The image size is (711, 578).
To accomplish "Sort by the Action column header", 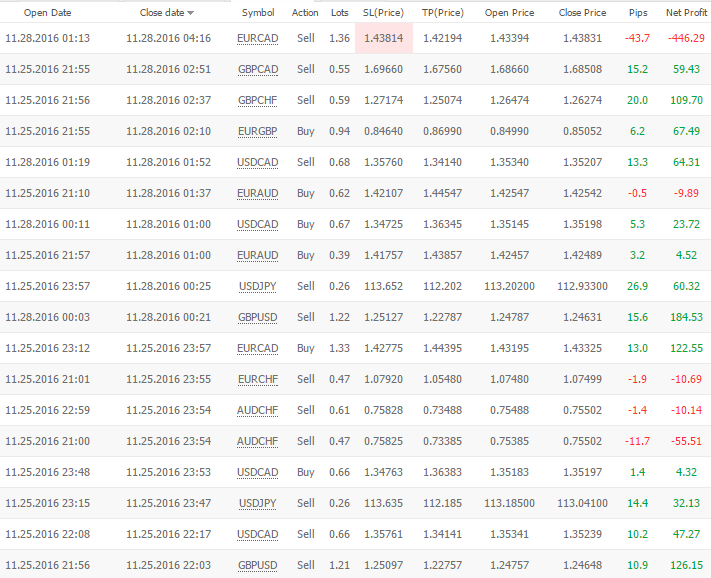I will [305, 13].
